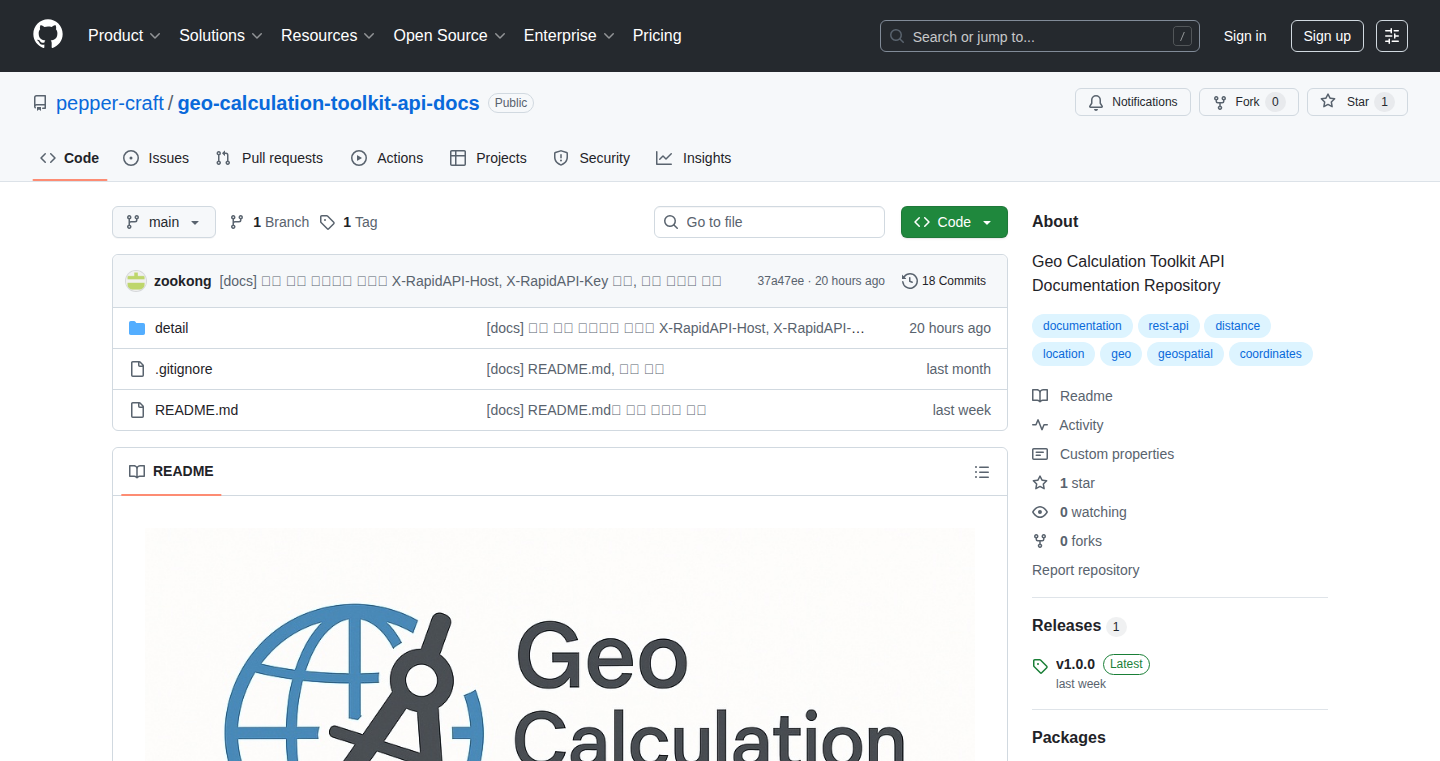The height and width of the screenshot is (761, 1440).
Task: Open the README outline list icon
Action: click(982, 472)
